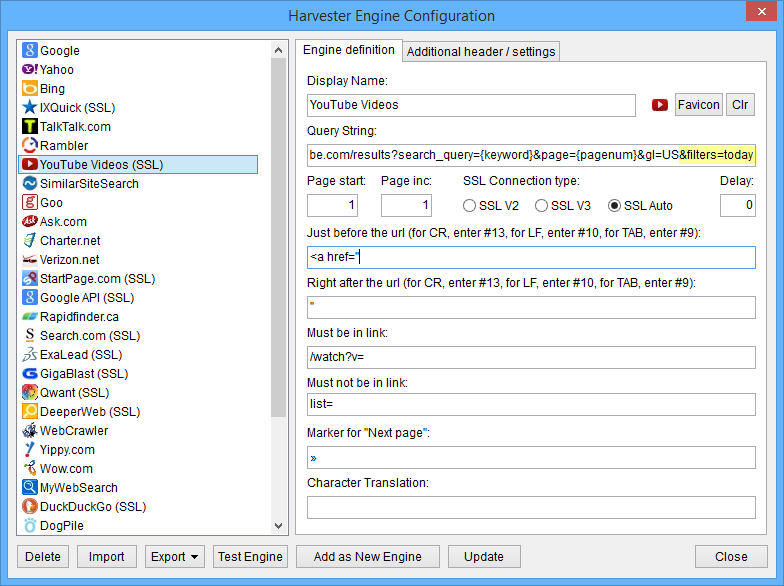This screenshot has width=784, height=586.
Task: Focus the Display Name field
Action: click(471, 105)
